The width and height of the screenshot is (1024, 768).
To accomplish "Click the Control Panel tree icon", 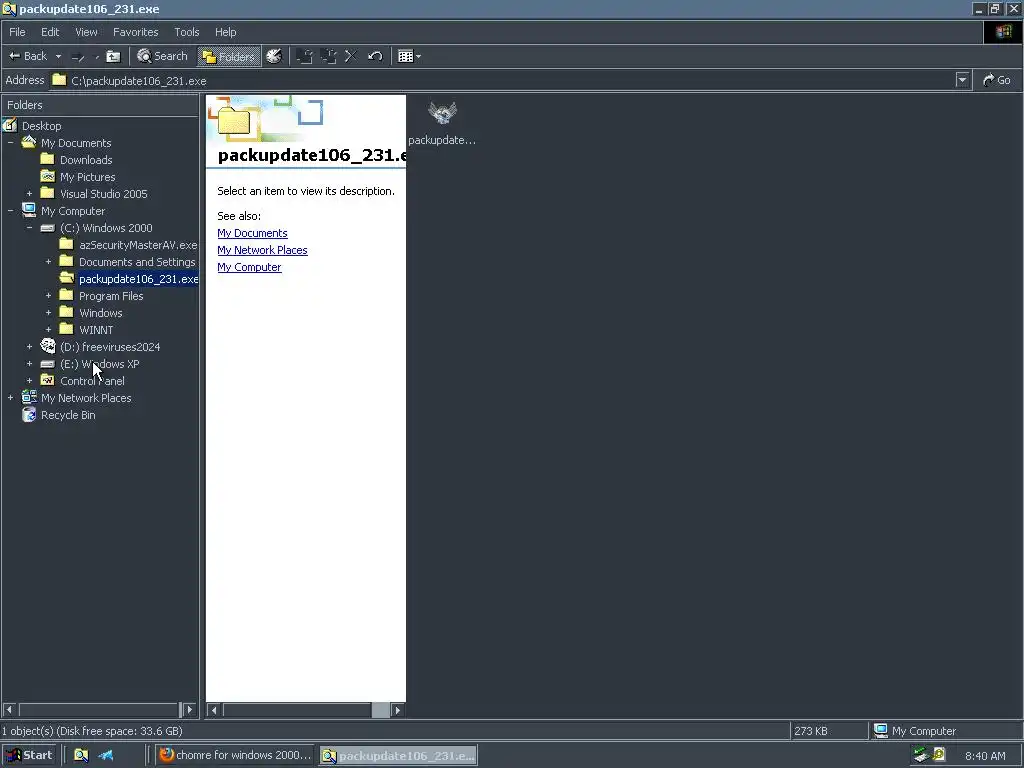I will pos(48,380).
